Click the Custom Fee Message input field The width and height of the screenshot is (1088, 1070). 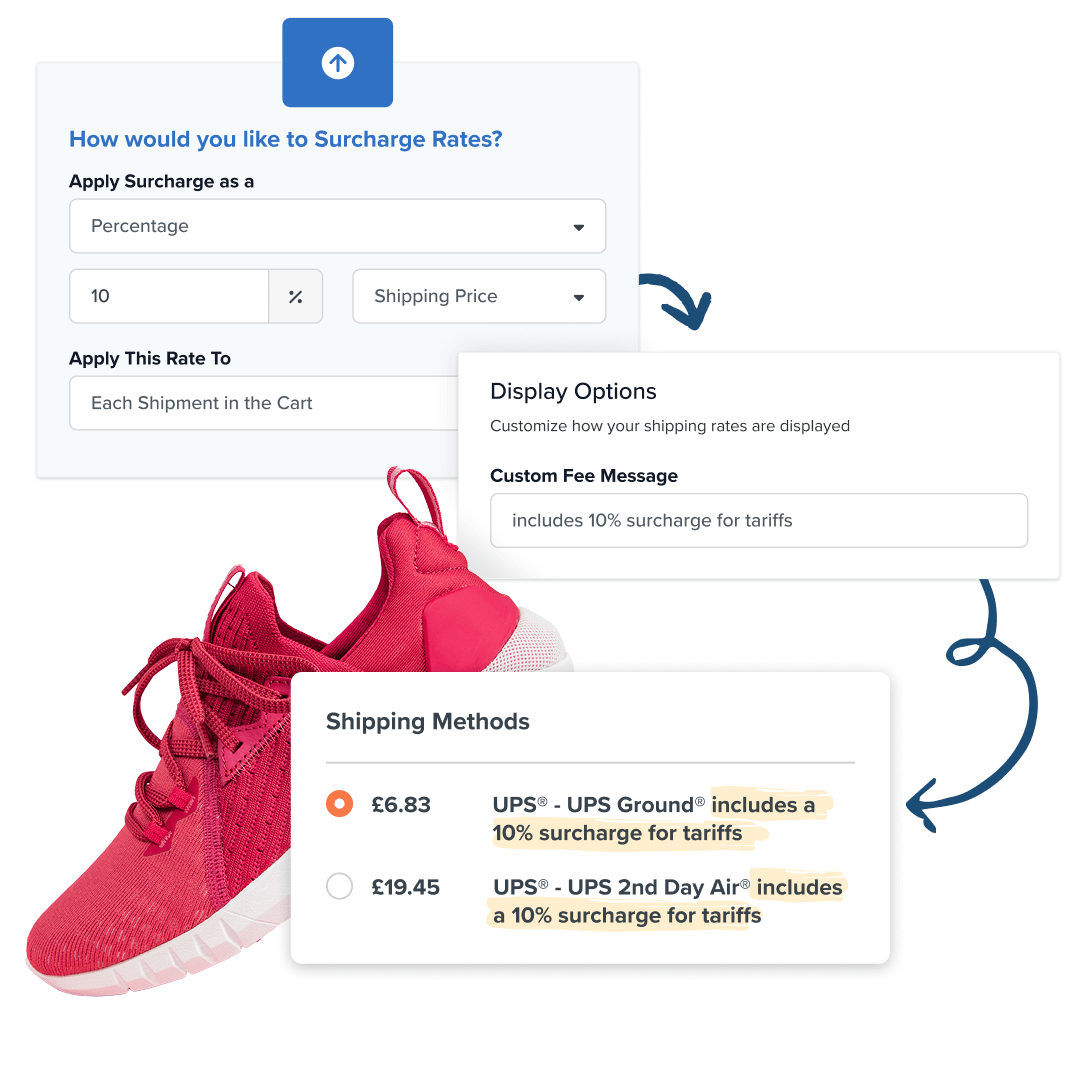(x=759, y=520)
